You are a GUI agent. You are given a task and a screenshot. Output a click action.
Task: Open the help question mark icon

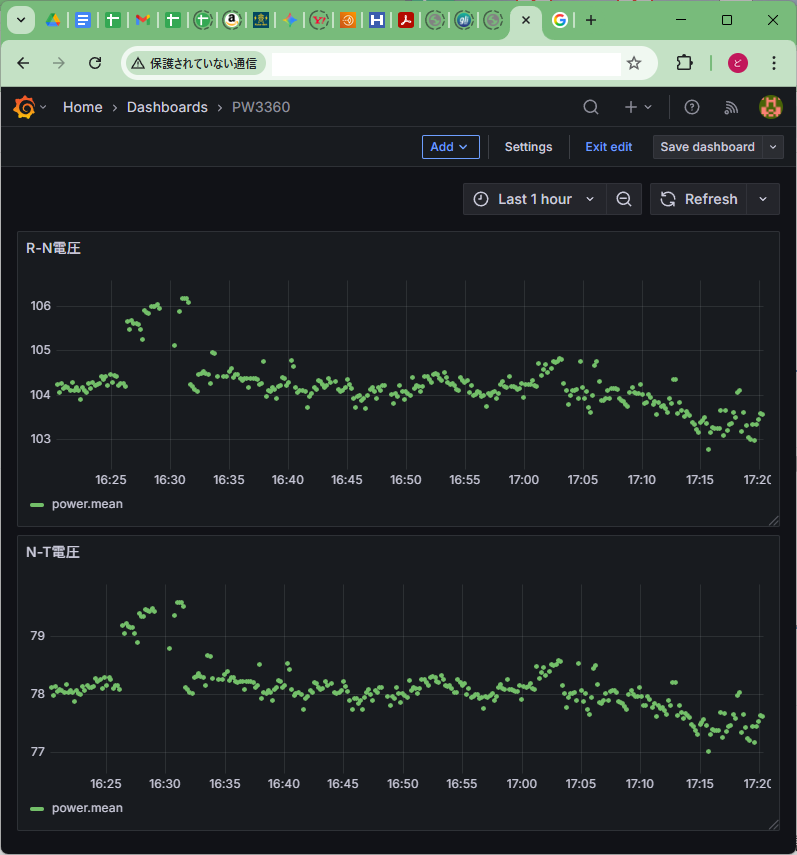pos(691,107)
